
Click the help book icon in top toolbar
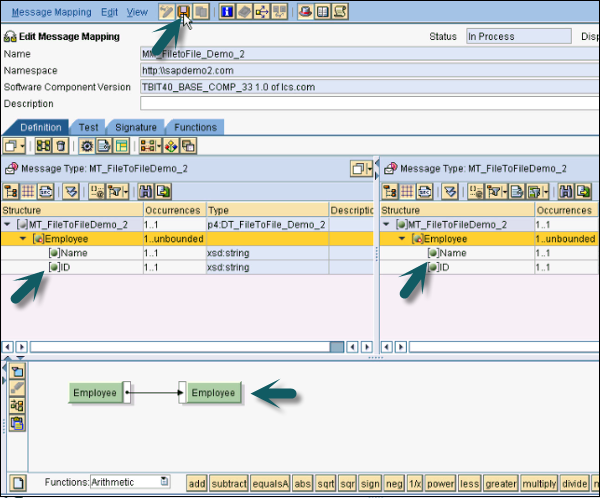point(322,11)
